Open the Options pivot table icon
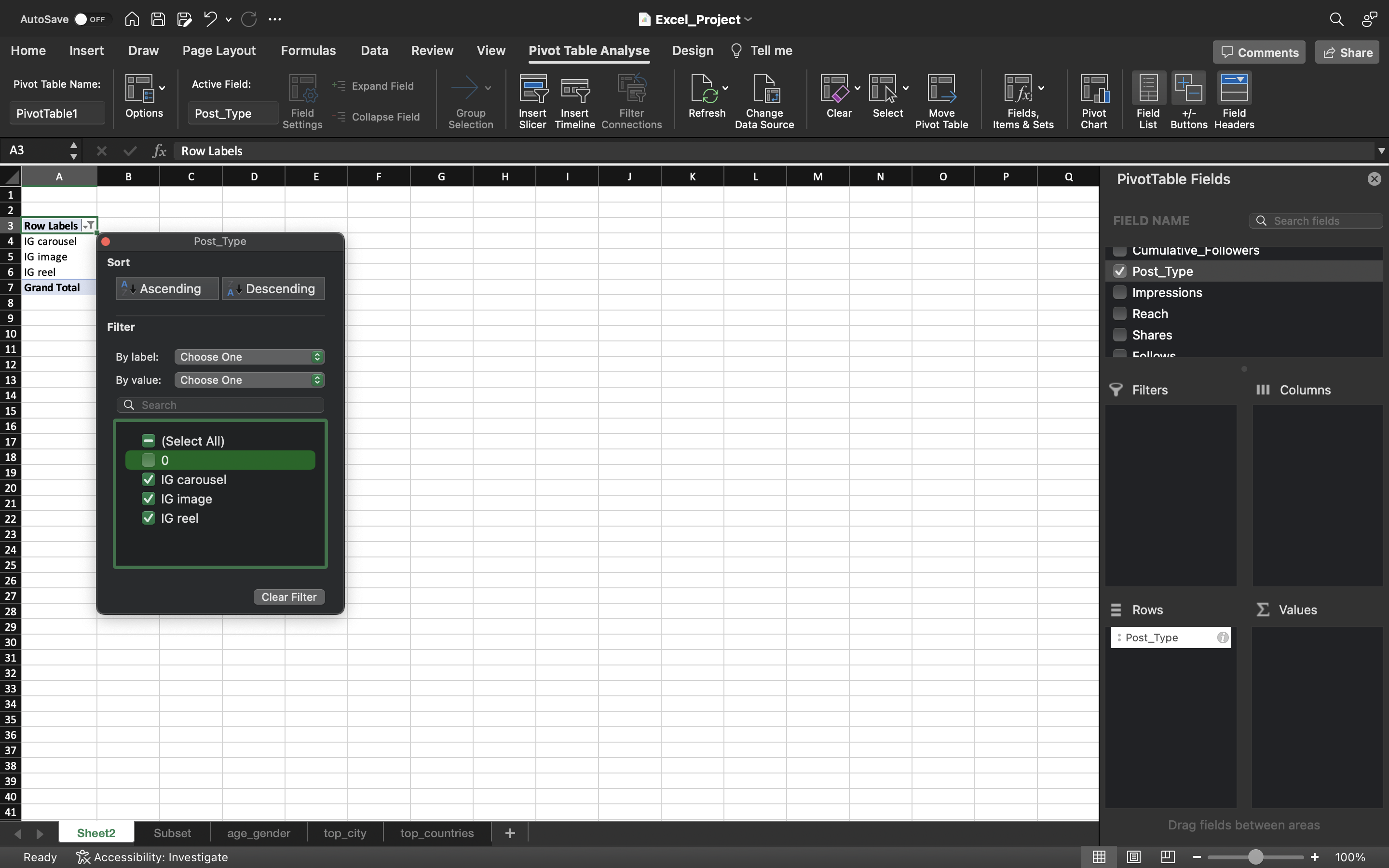Screen dimensions: 1389x868 coord(139,88)
